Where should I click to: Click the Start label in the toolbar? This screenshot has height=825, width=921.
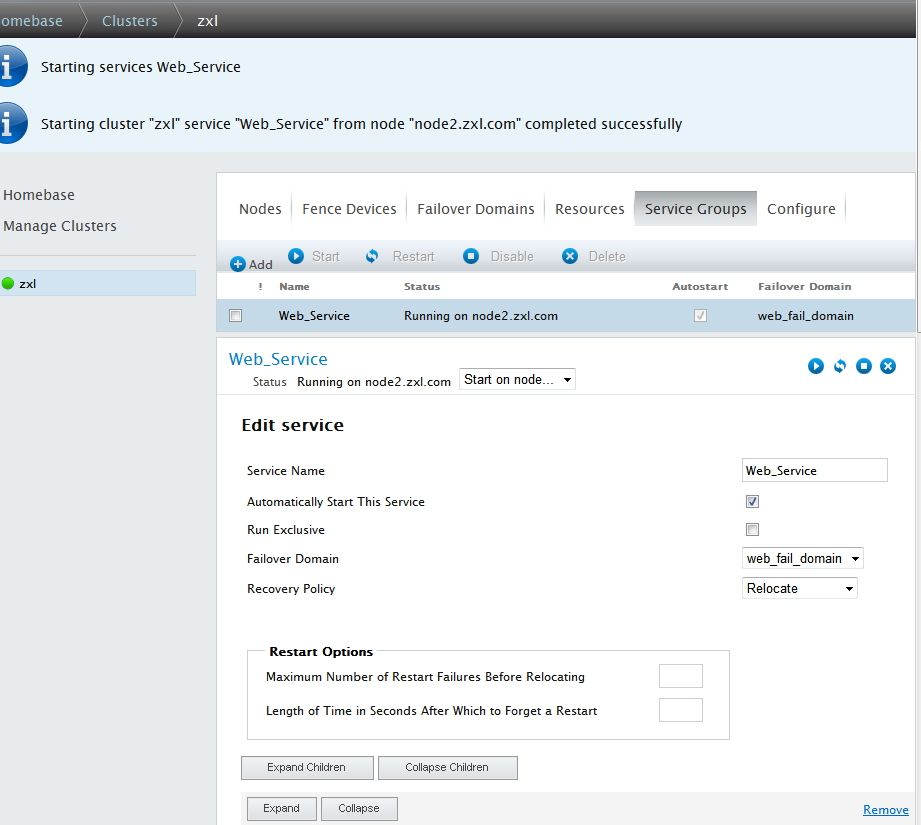(x=326, y=257)
